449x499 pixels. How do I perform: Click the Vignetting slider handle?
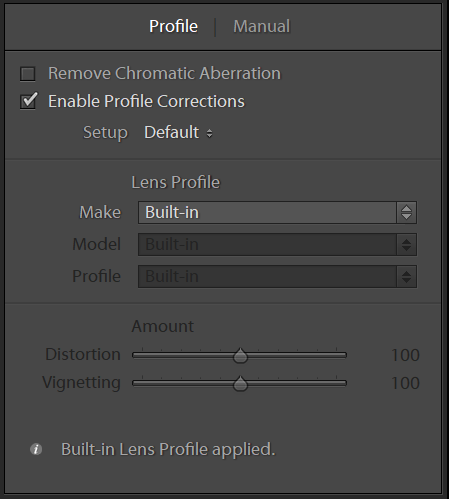click(240, 384)
